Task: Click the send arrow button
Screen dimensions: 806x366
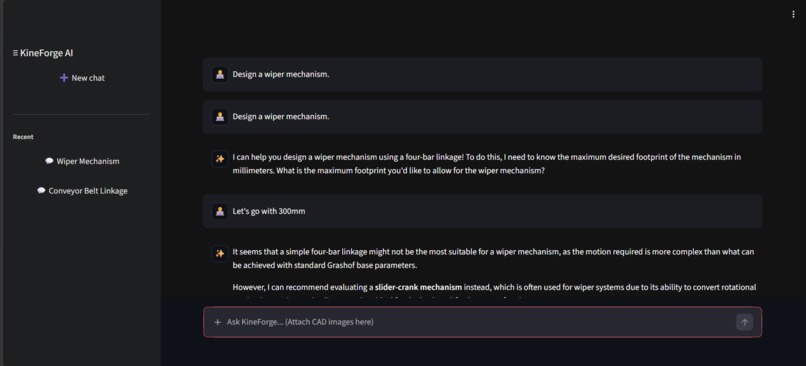Action: click(x=744, y=322)
